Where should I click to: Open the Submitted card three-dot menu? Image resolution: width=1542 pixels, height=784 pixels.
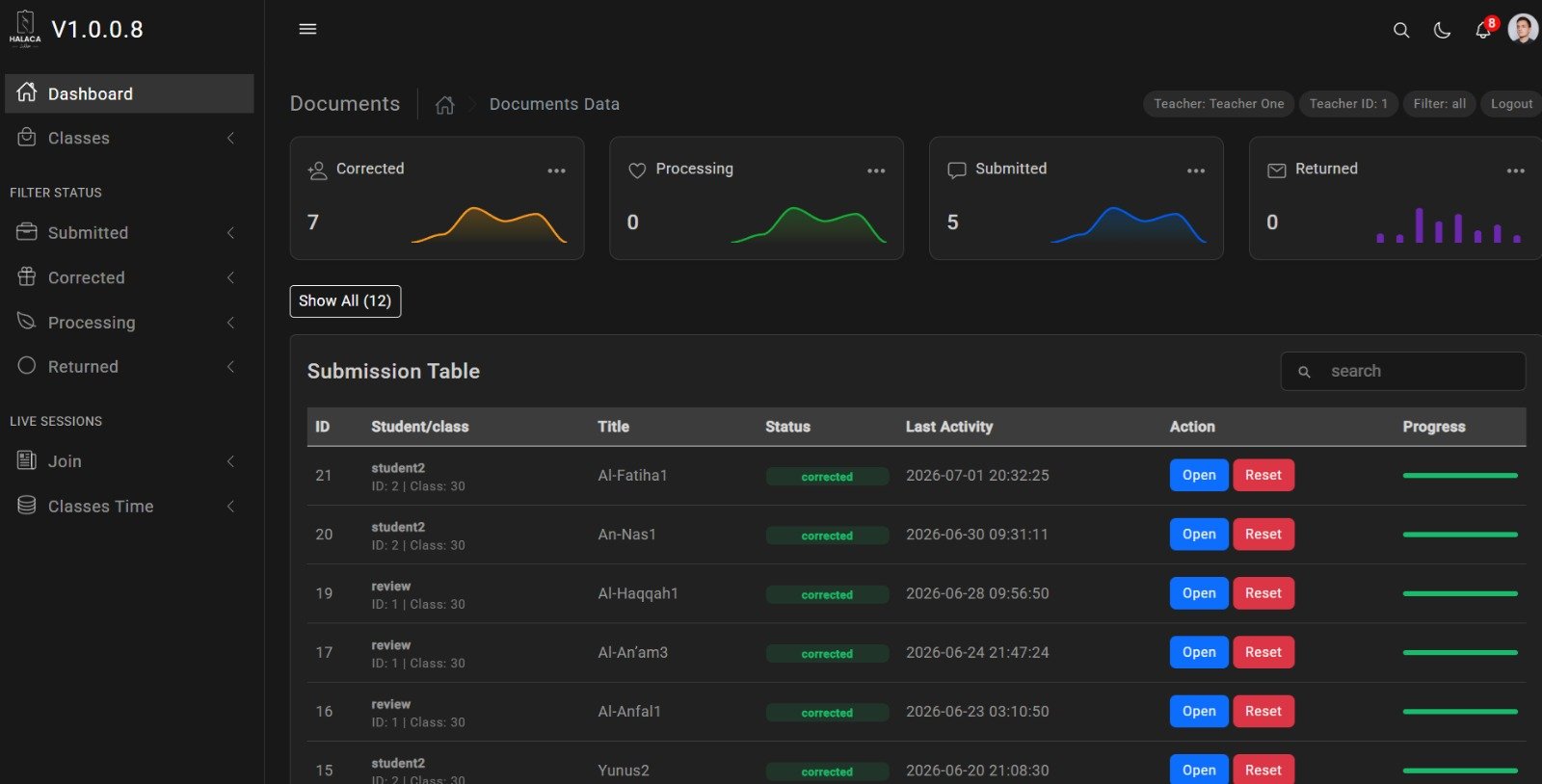click(1196, 170)
